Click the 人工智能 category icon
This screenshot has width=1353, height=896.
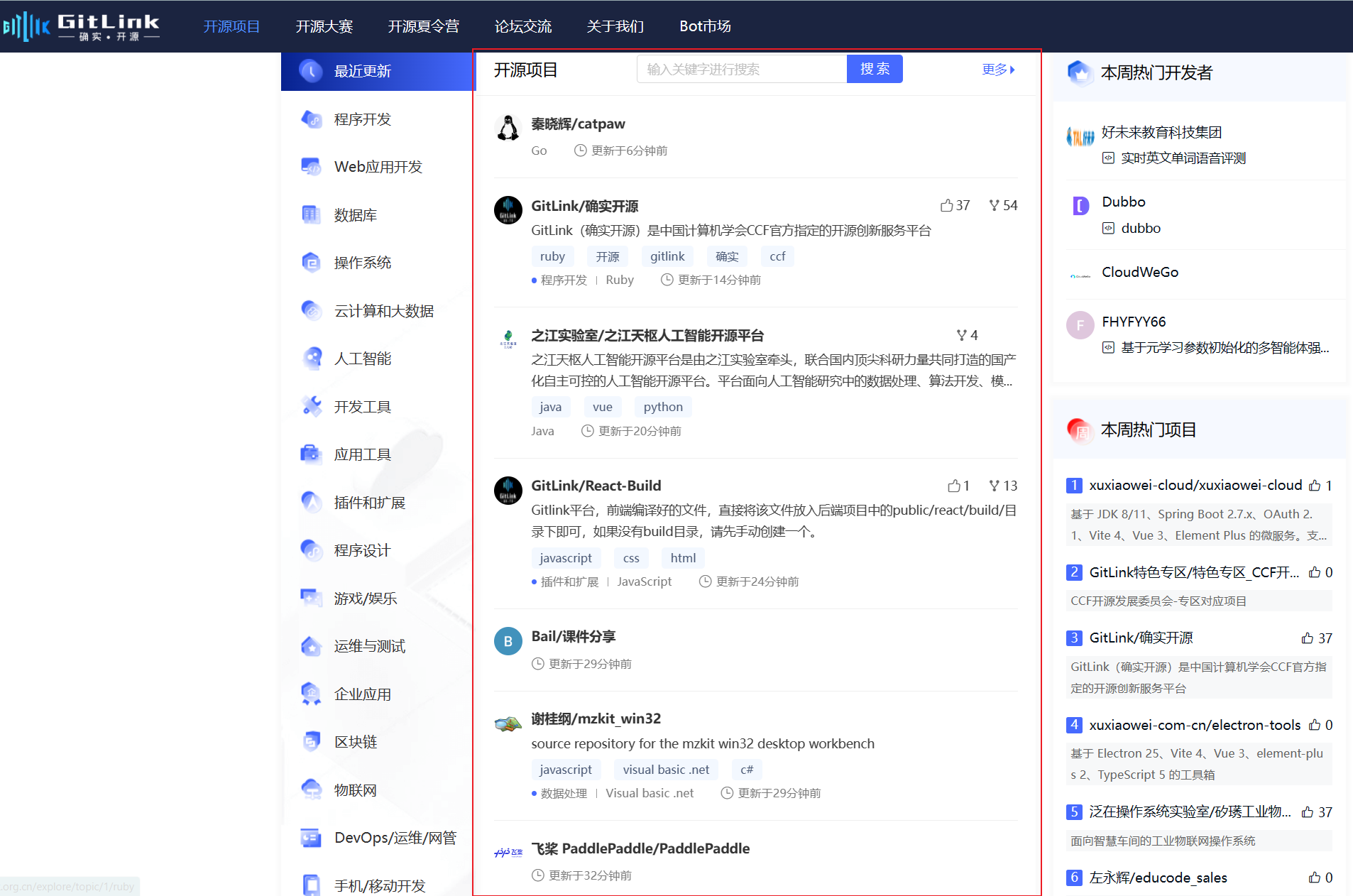tap(311, 359)
